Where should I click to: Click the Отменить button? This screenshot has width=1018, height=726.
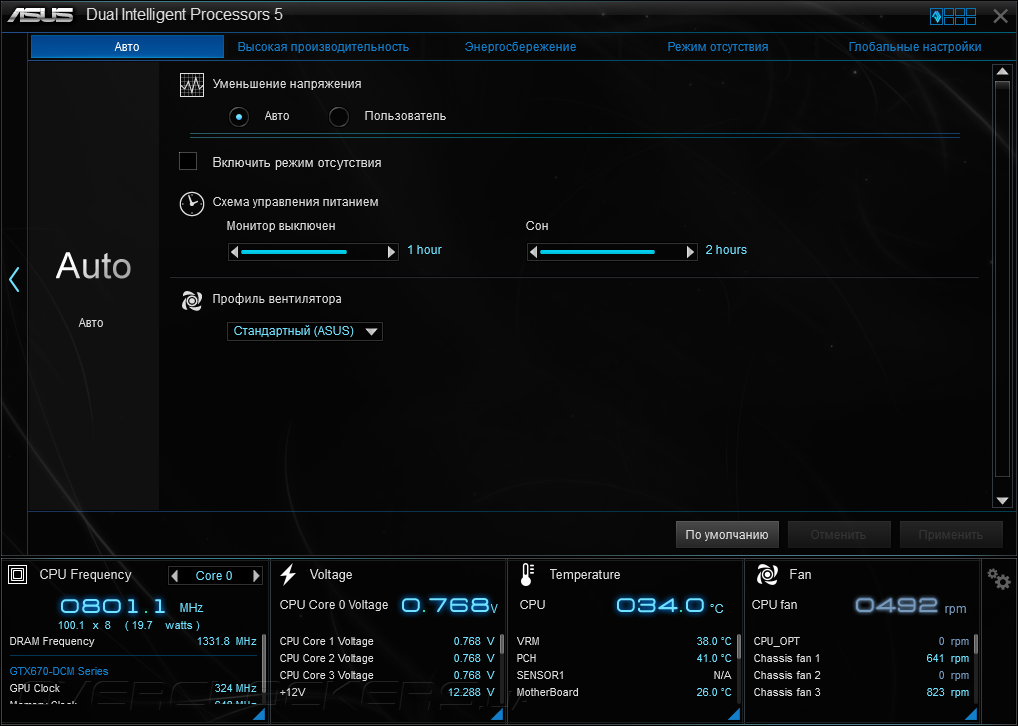(x=838, y=534)
